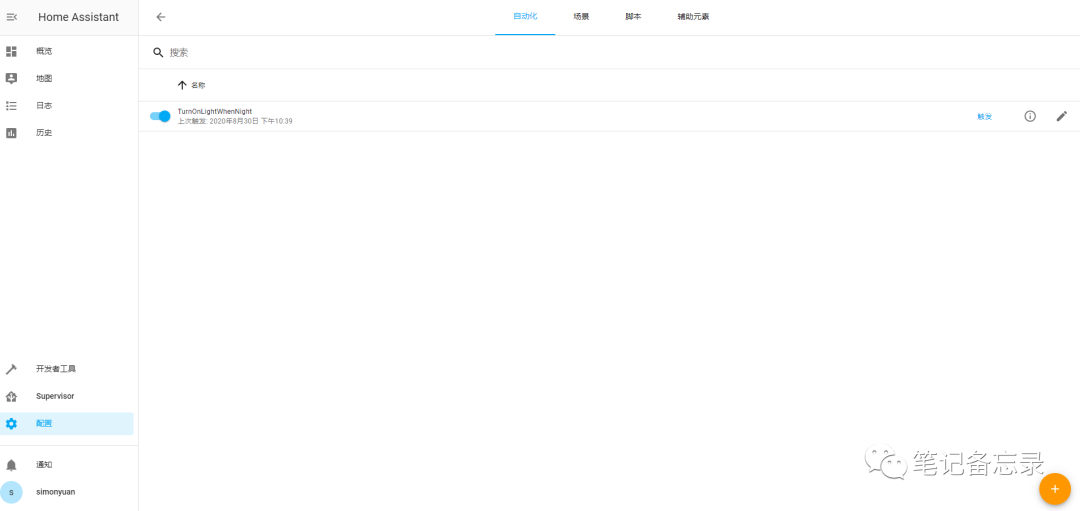Click the Home Assistant title

(79, 17)
